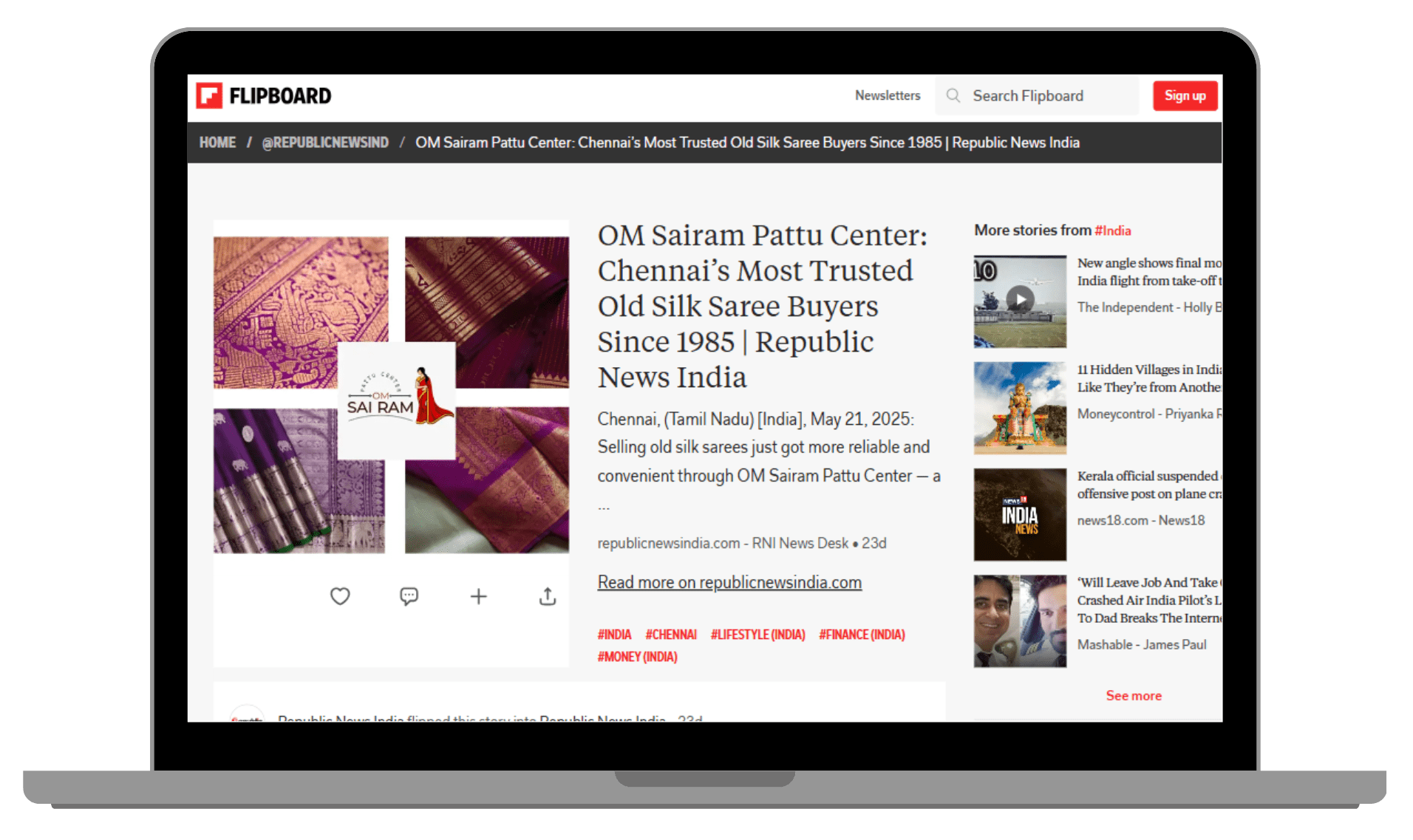Click See more under More stories
Image resolution: width=1413 pixels, height=840 pixels.
click(x=1134, y=695)
